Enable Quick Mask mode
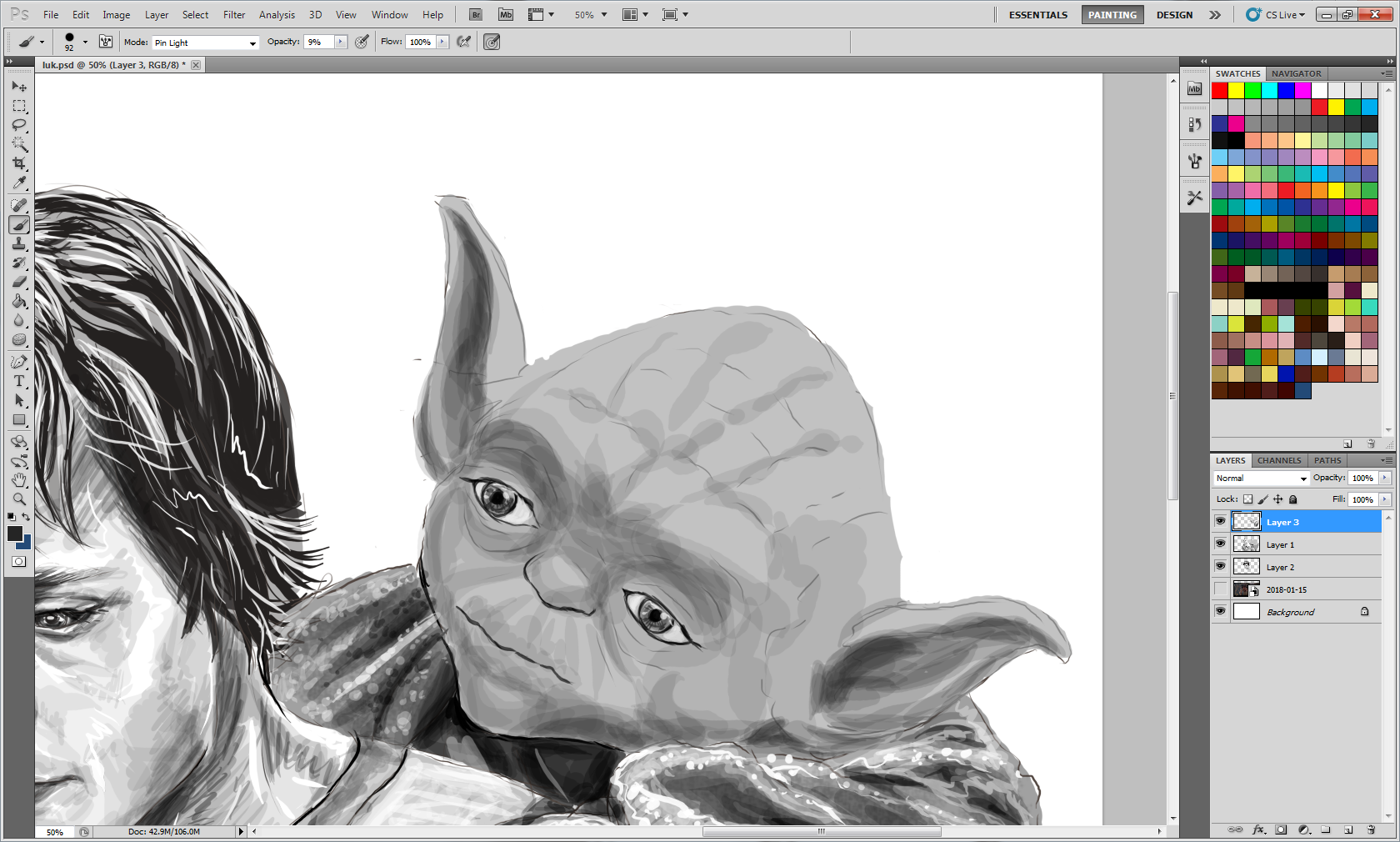This screenshot has height=842, width=1400. [x=19, y=562]
